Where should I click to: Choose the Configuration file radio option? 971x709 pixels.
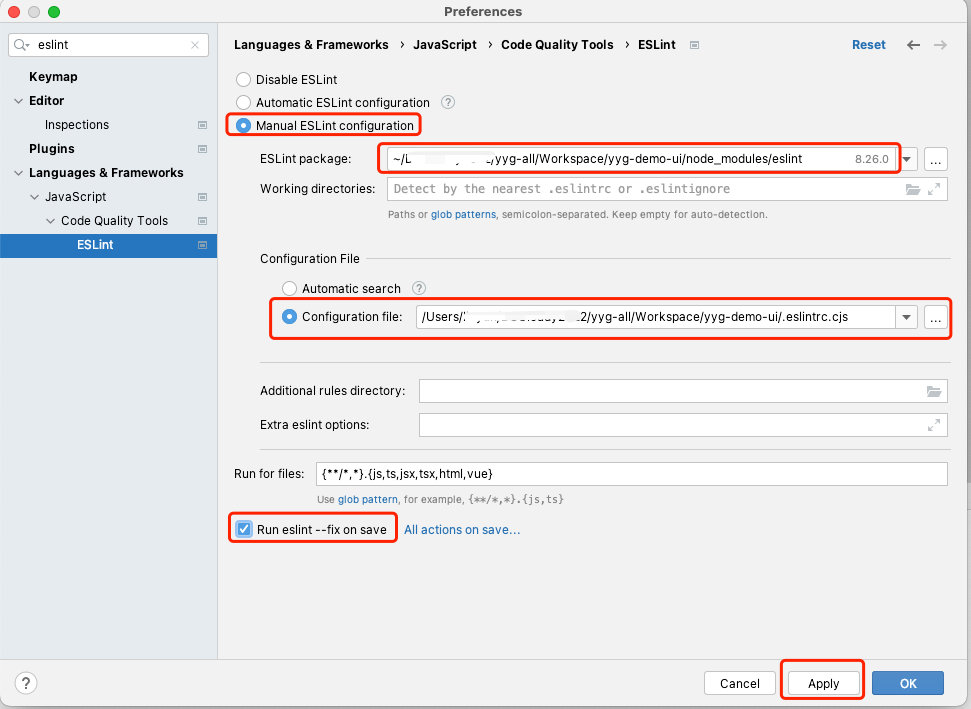289,317
